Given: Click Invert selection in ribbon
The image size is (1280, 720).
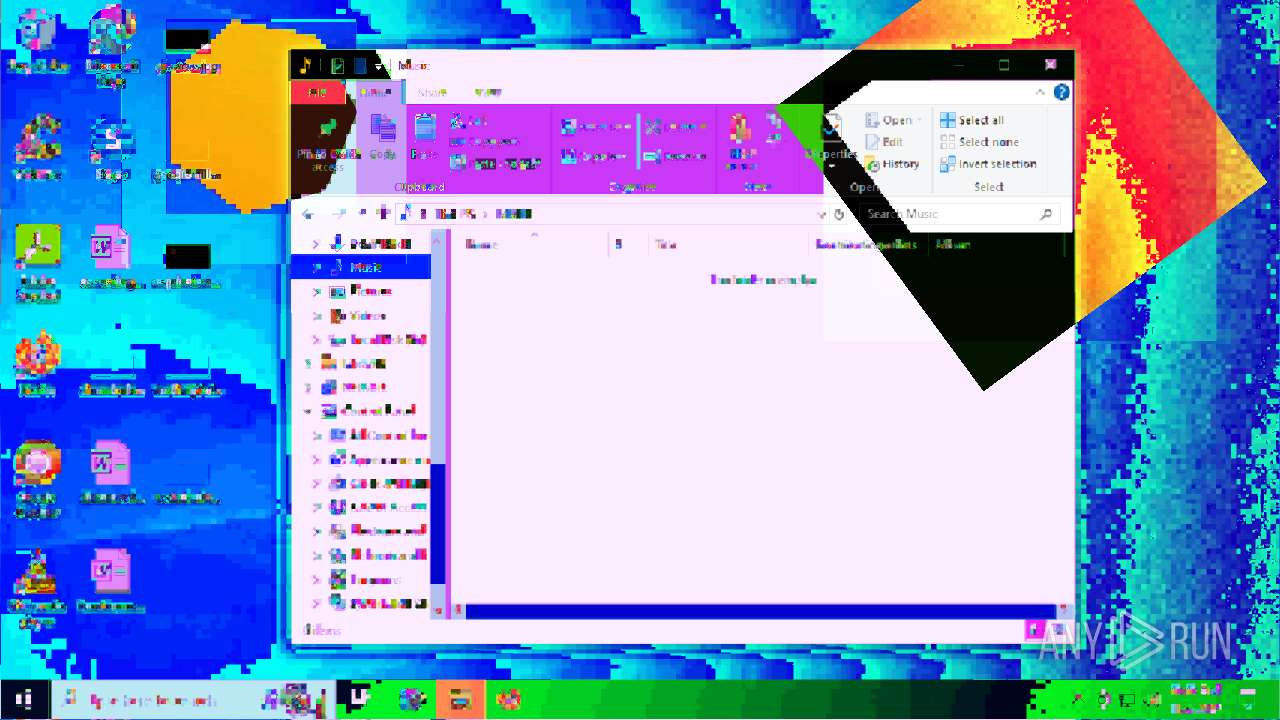Looking at the screenshot, I should pyautogui.click(x=988, y=164).
